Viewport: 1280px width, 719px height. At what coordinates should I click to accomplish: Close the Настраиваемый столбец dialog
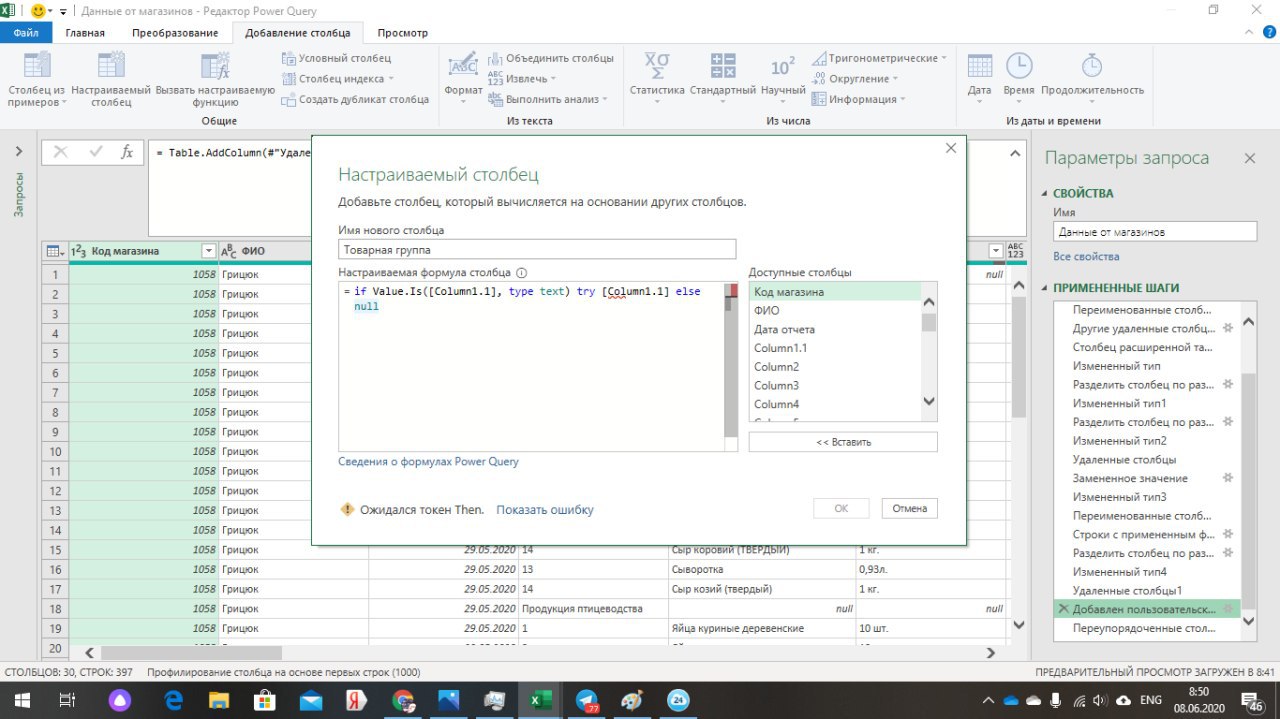point(951,148)
